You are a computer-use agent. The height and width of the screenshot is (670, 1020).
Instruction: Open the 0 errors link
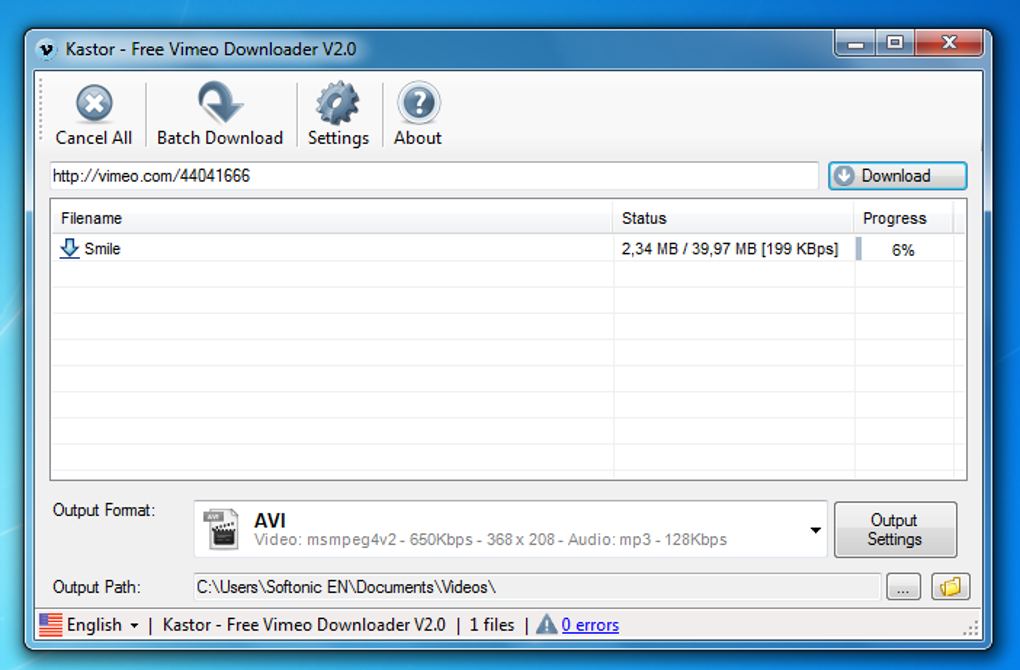(590, 625)
